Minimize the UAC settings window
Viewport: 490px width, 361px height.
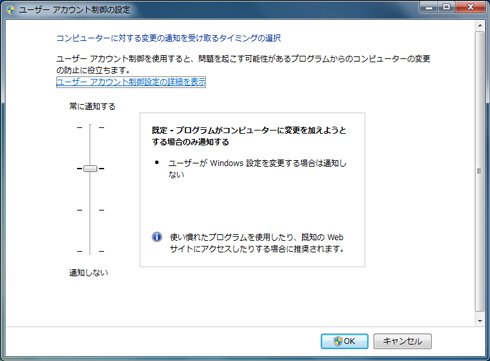coord(429,7)
